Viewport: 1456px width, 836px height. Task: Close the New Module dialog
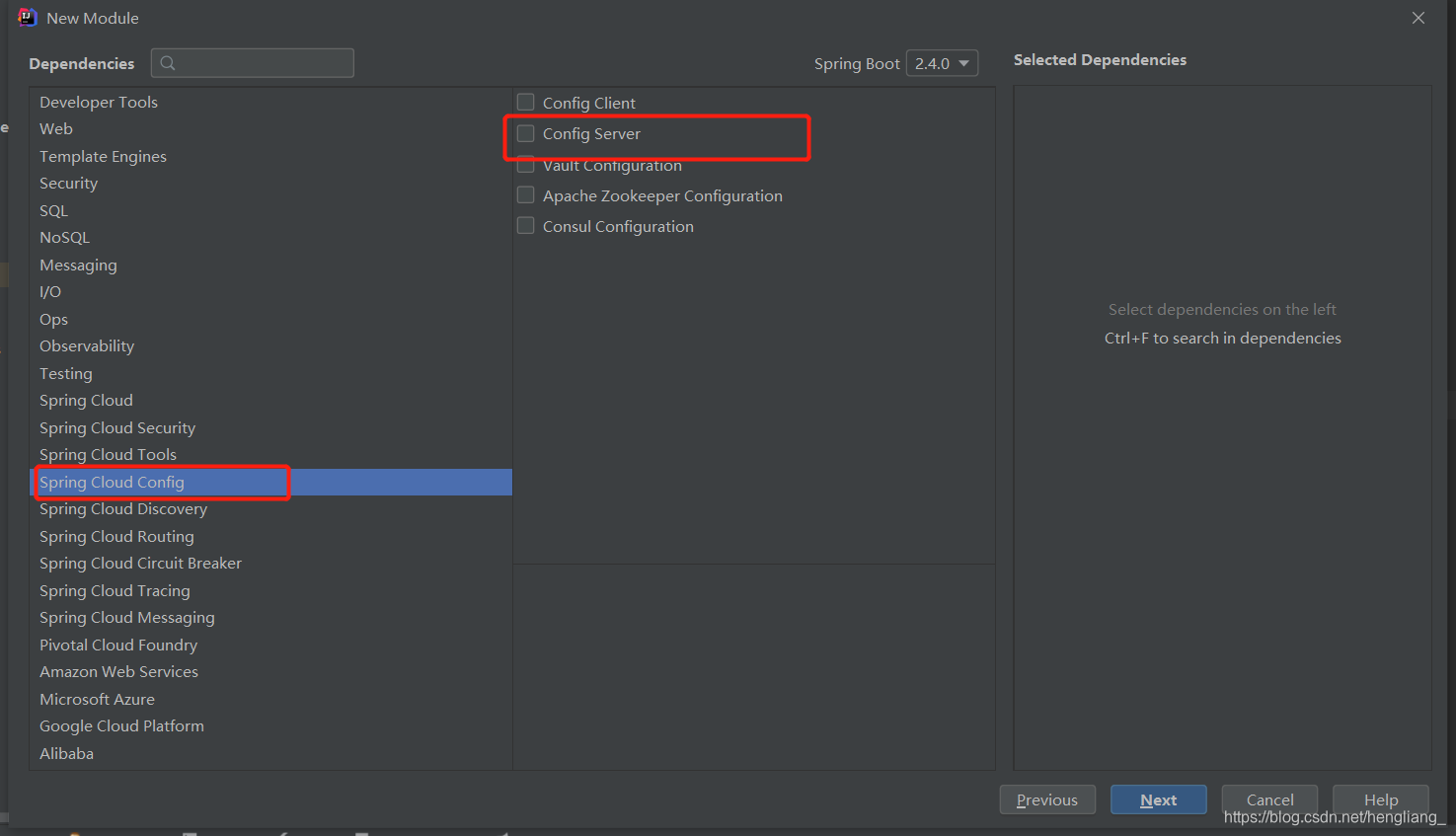(1418, 18)
